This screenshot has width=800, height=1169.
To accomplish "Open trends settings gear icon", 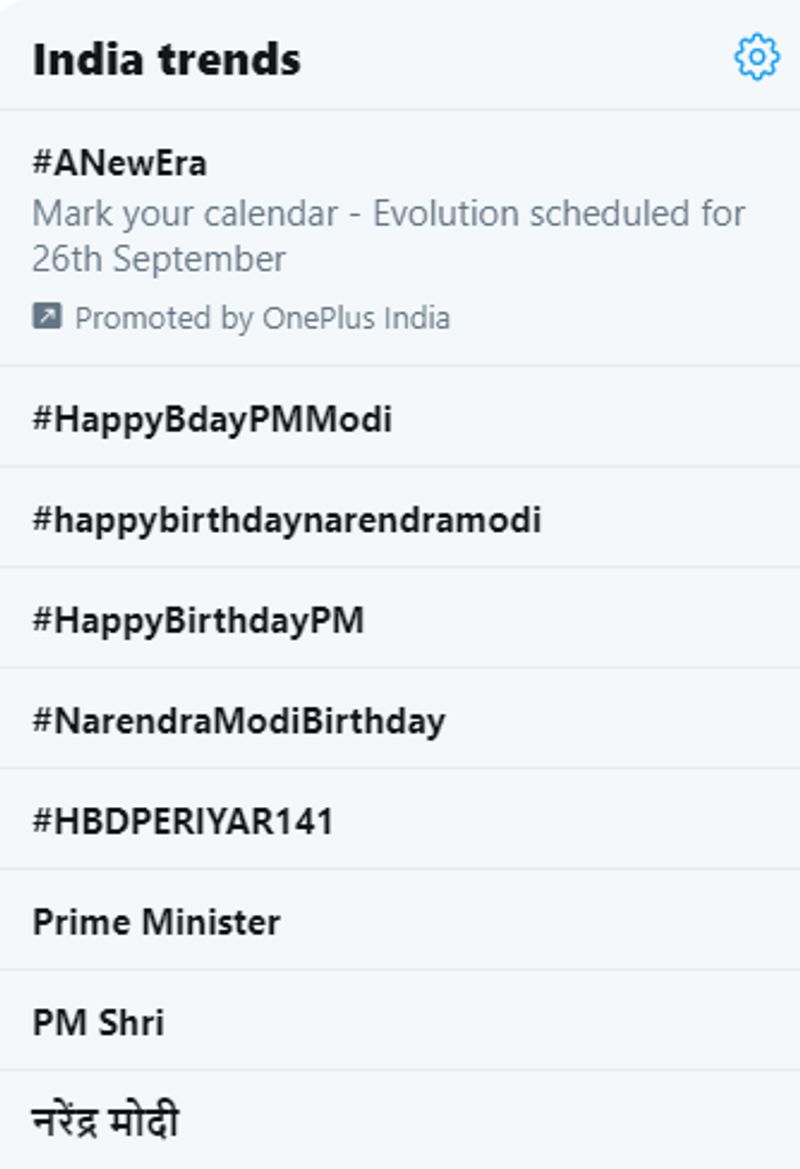I will click(756, 58).
